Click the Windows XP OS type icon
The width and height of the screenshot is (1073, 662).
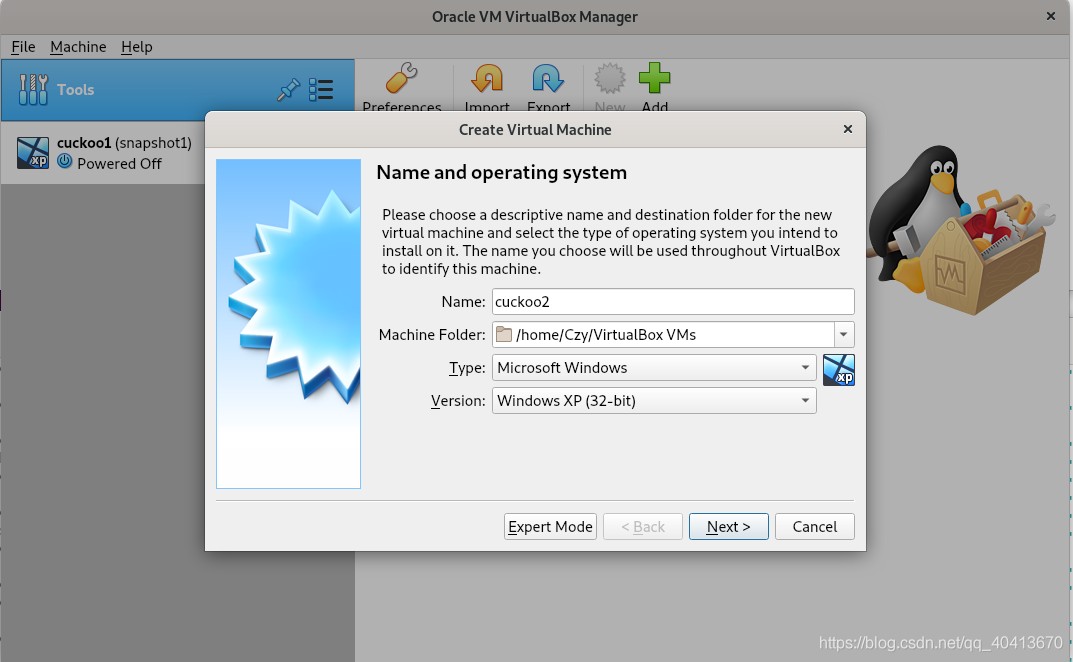click(838, 369)
